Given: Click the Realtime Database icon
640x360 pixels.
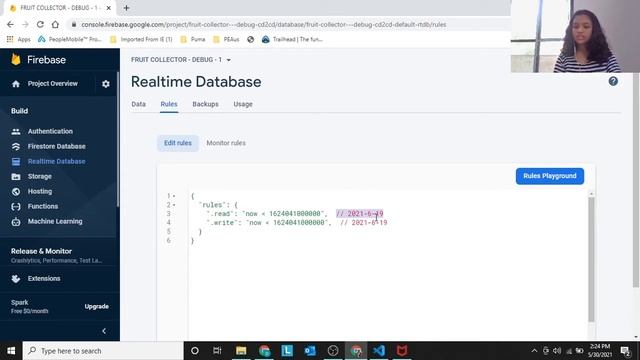Looking at the screenshot, I should click(16, 162).
